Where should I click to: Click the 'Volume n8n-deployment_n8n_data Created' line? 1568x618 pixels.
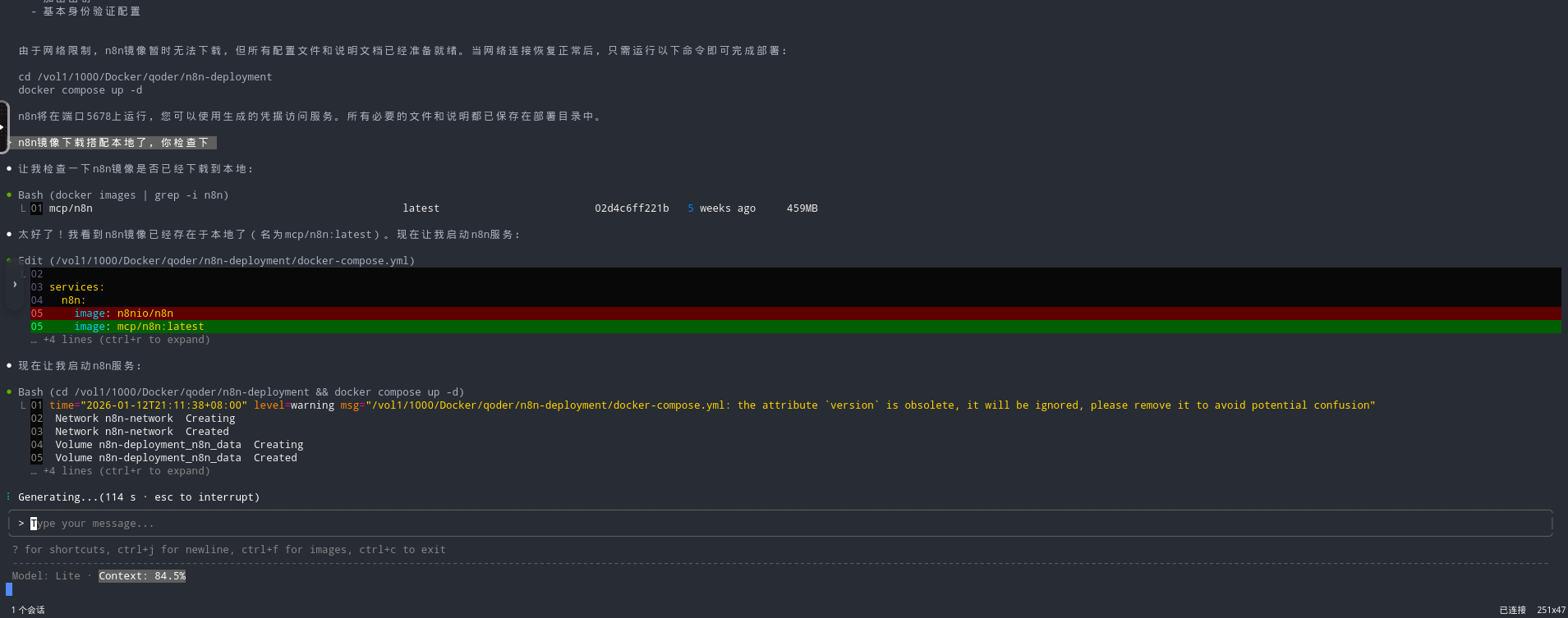click(x=176, y=458)
